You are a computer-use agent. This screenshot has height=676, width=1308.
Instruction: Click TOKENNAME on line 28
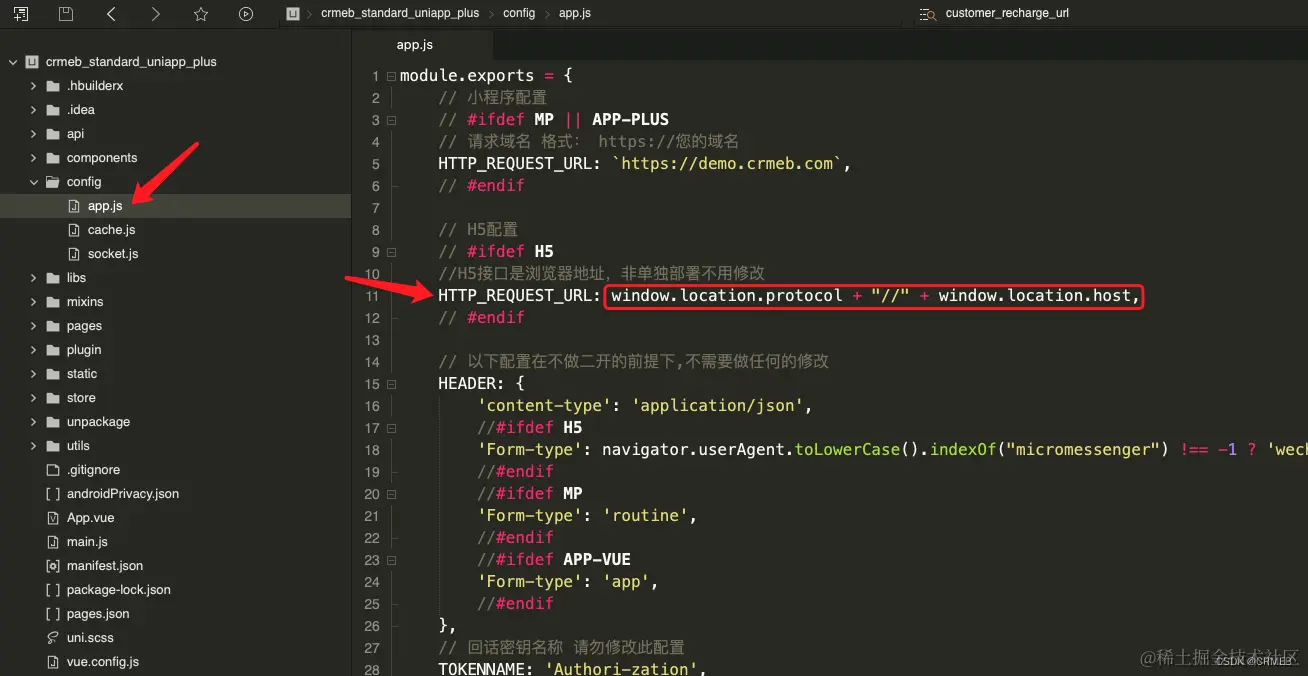[x=482, y=670]
